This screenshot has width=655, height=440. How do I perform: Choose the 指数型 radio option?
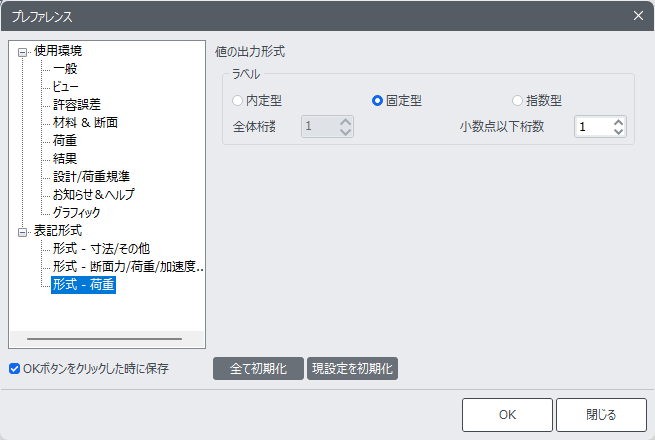click(517, 101)
